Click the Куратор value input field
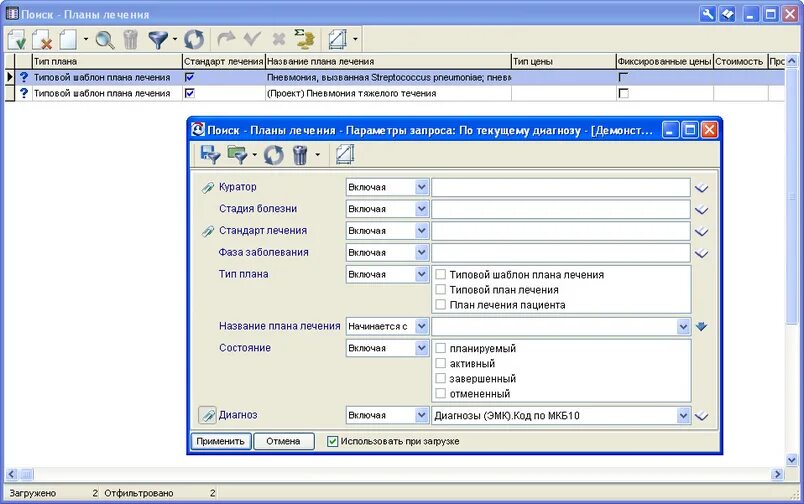The width and height of the screenshot is (804, 504). (561, 188)
